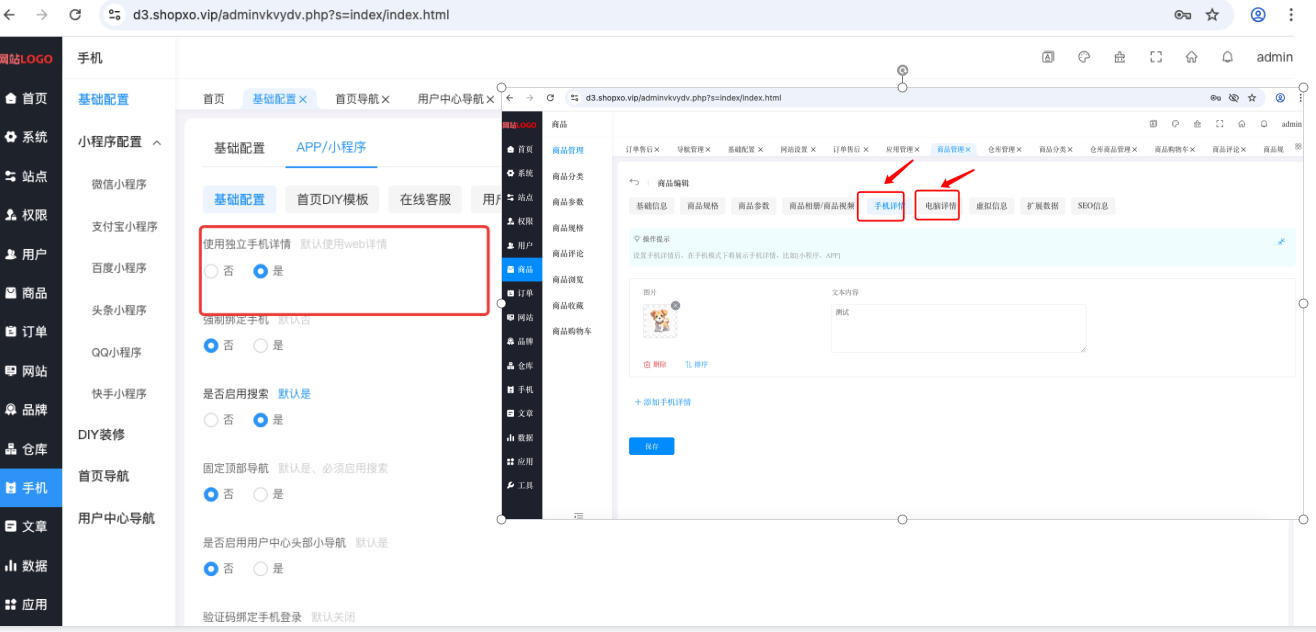Open the language translate icon in admin header
The width and height of the screenshot is (1316, 632).
point(1048,57)
